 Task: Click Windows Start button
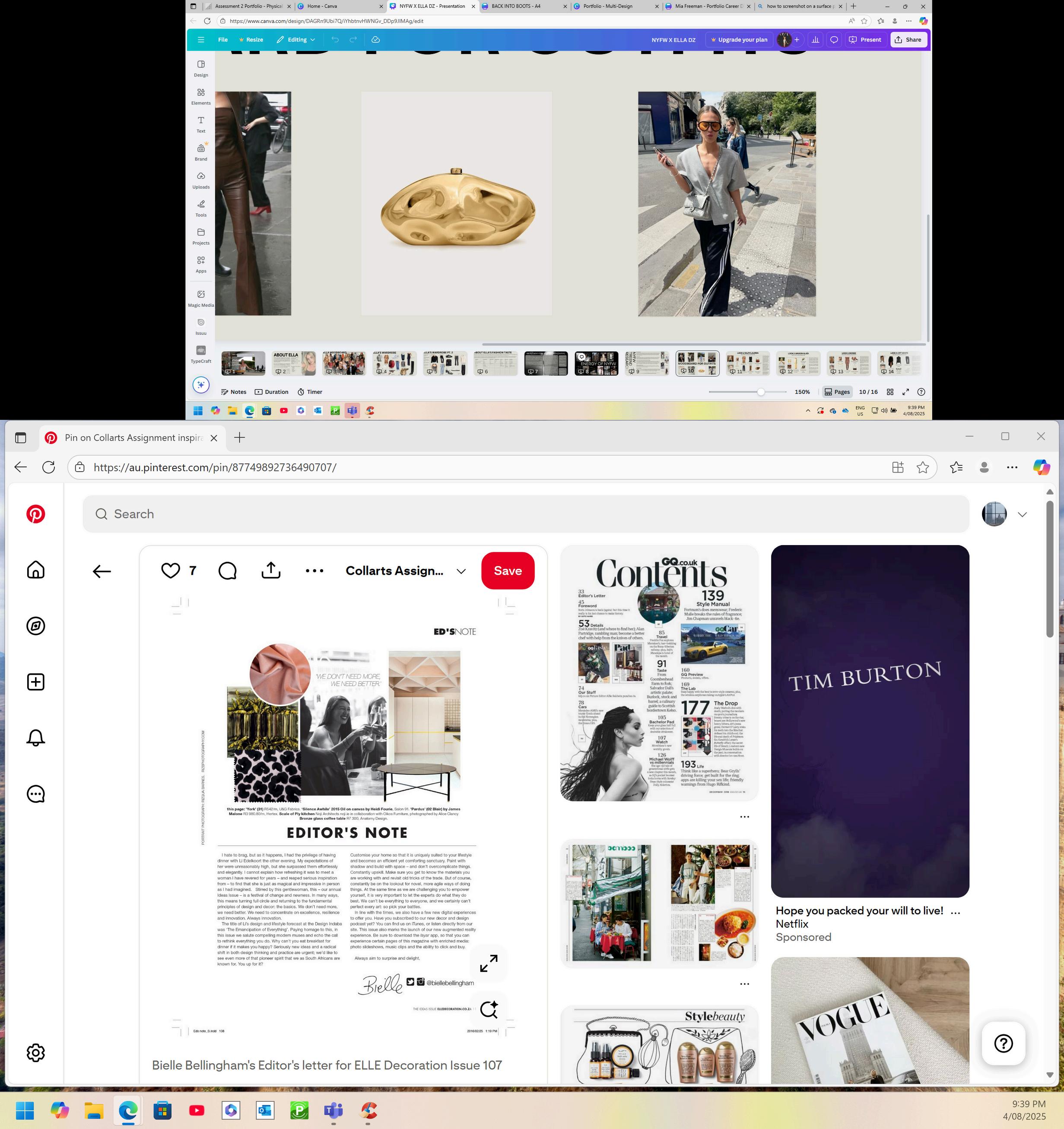coord(25,1110)
